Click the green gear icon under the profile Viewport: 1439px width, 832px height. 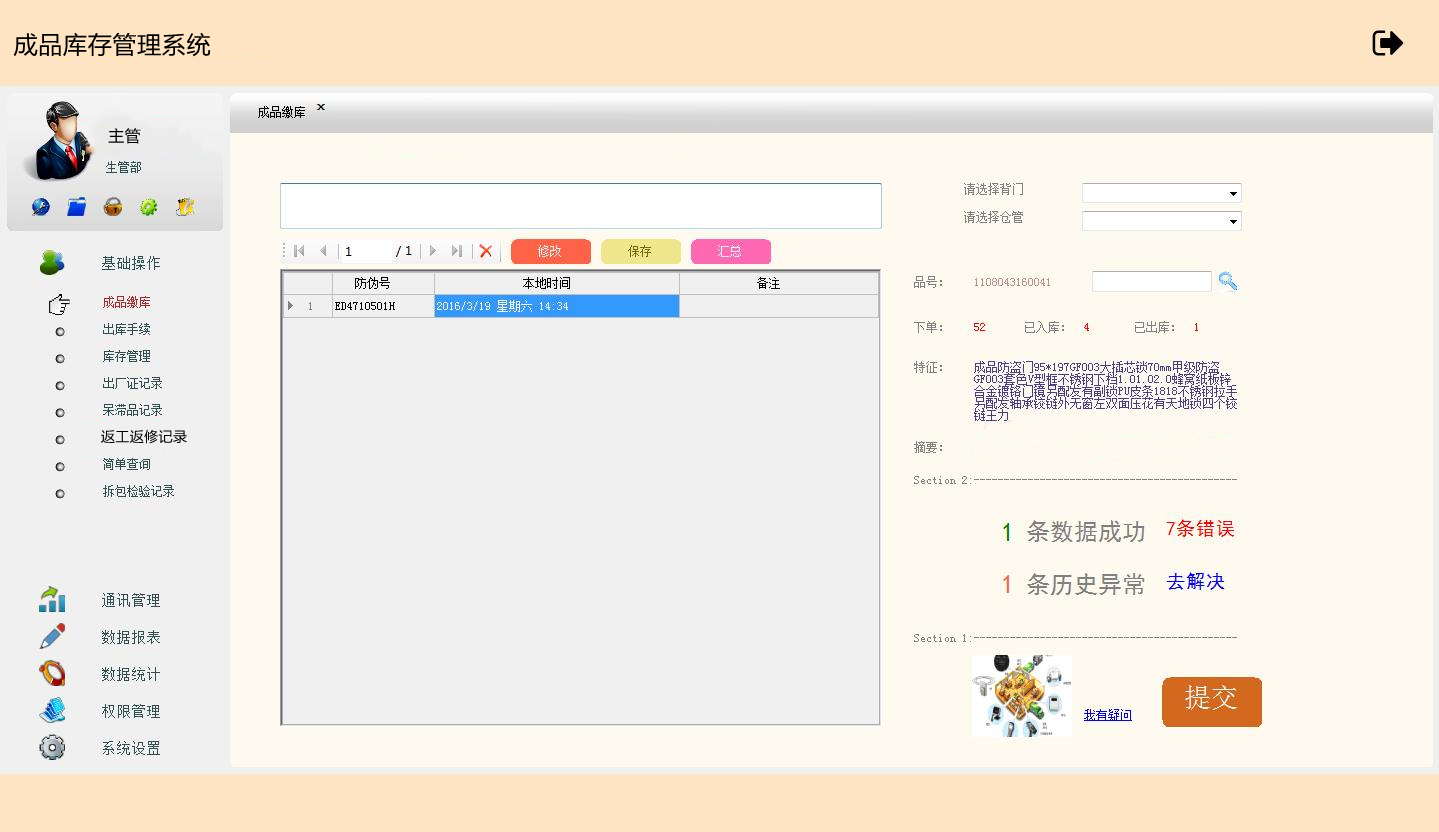point(149,207)
